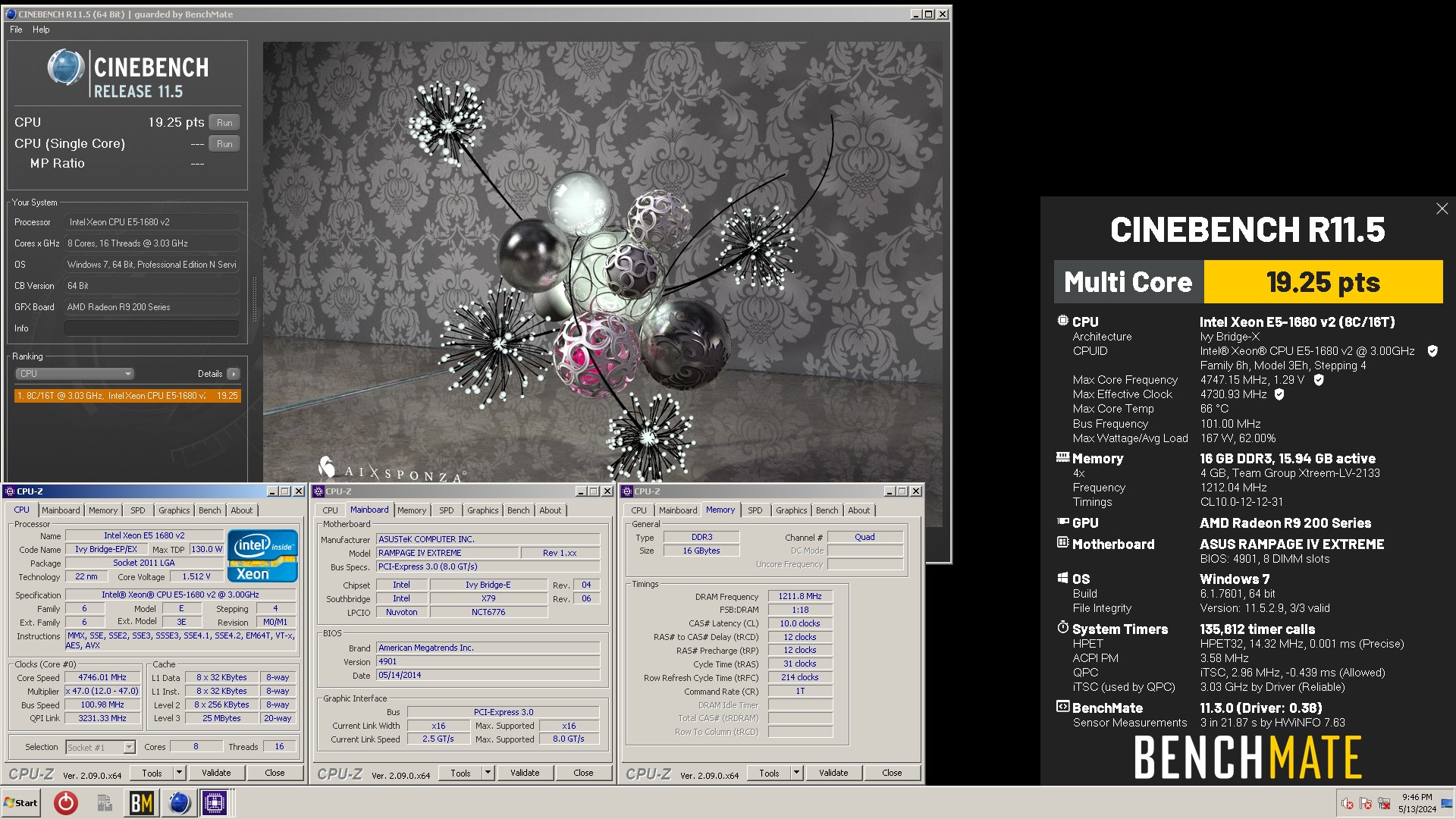Screen dimensions: 1456x819
Task: Click the taskbar clock showing 9:46 PM
Action: 1417,803
